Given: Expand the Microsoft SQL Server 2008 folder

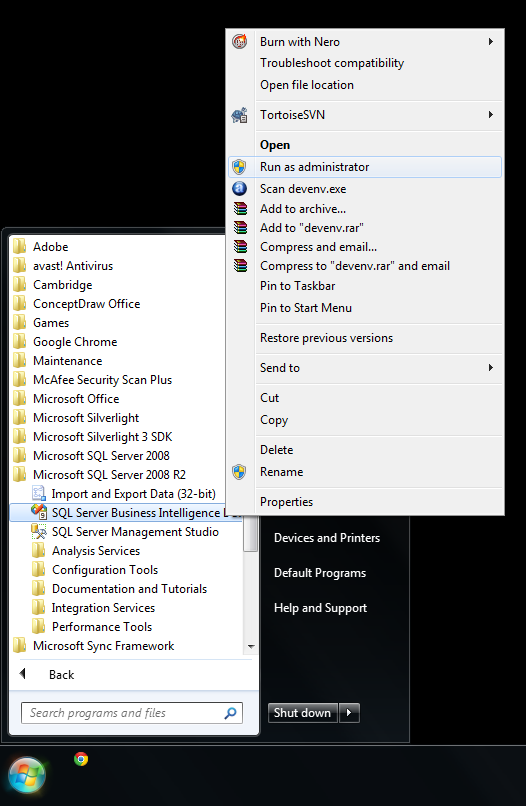Looking at the screenshot, I should (x=101, y=455).
